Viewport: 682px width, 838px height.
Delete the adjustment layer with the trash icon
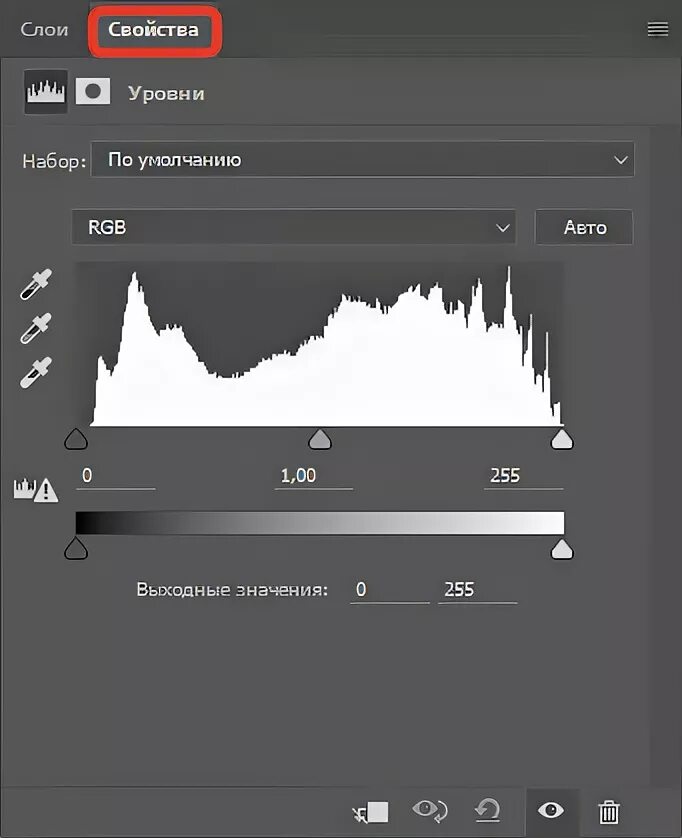pos(608,810)
